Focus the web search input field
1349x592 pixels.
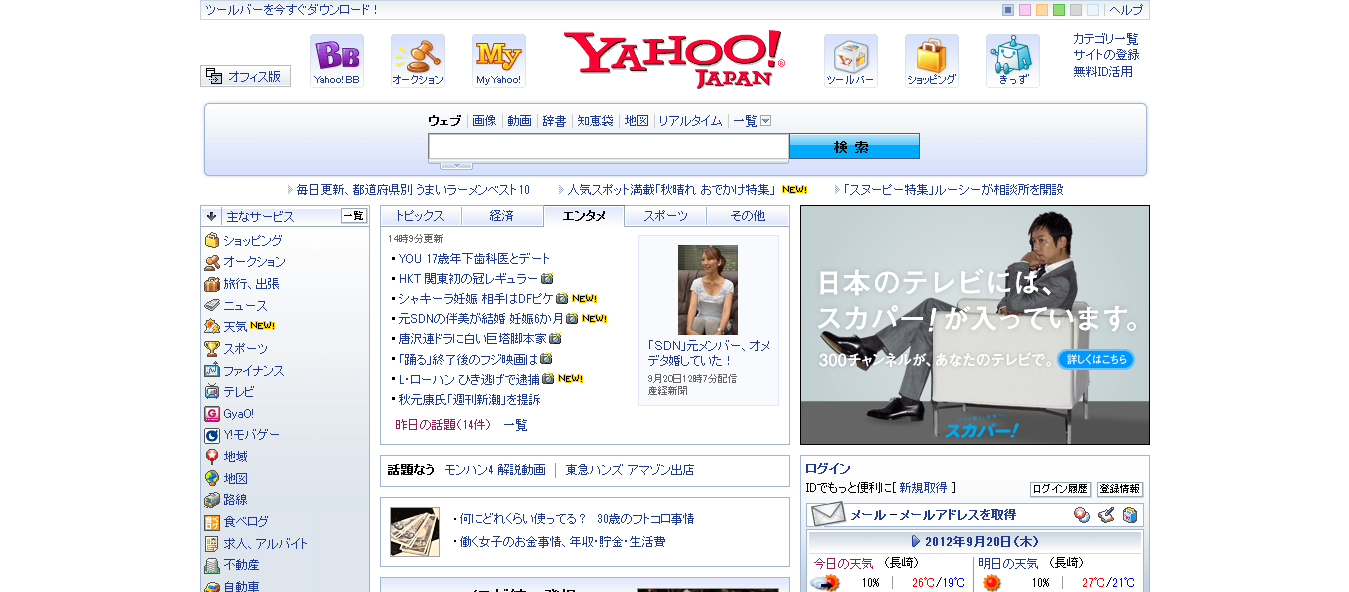(609, 147)
